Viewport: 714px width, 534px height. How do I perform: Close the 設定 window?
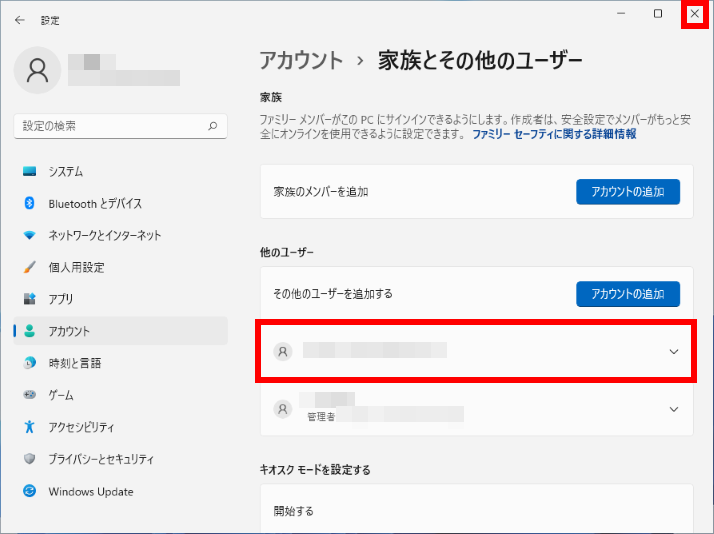tap(695, 14)
